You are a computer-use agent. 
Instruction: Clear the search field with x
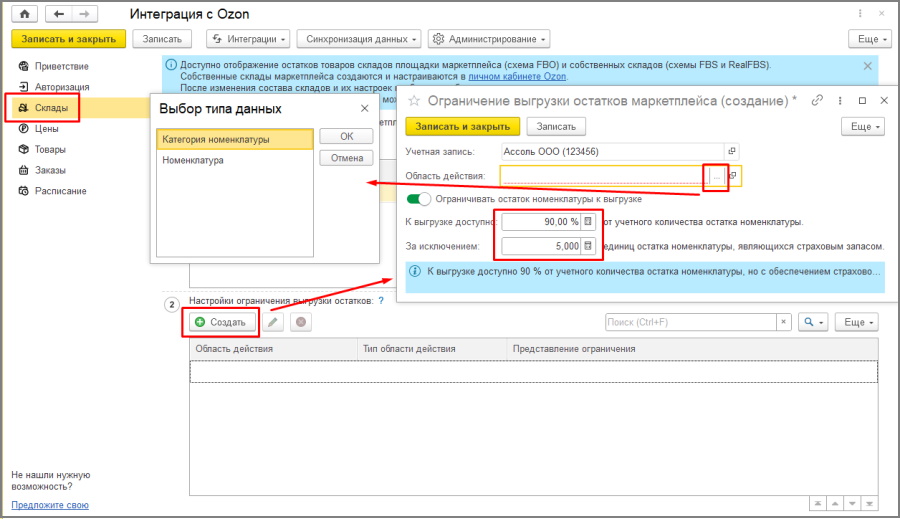(x=783, y=322)
